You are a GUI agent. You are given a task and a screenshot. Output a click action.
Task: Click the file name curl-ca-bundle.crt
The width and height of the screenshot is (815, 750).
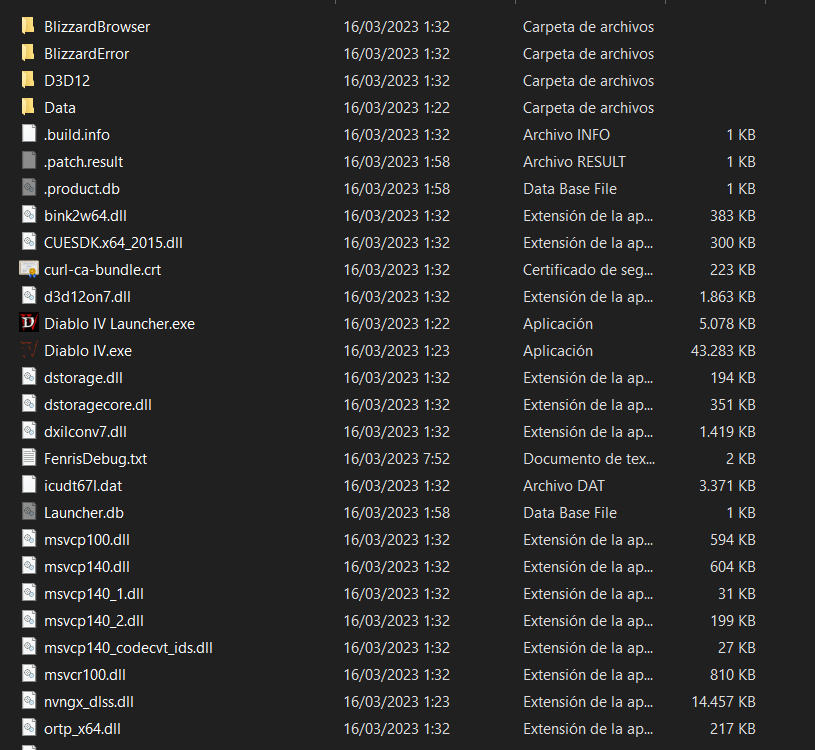coord(103,270)
